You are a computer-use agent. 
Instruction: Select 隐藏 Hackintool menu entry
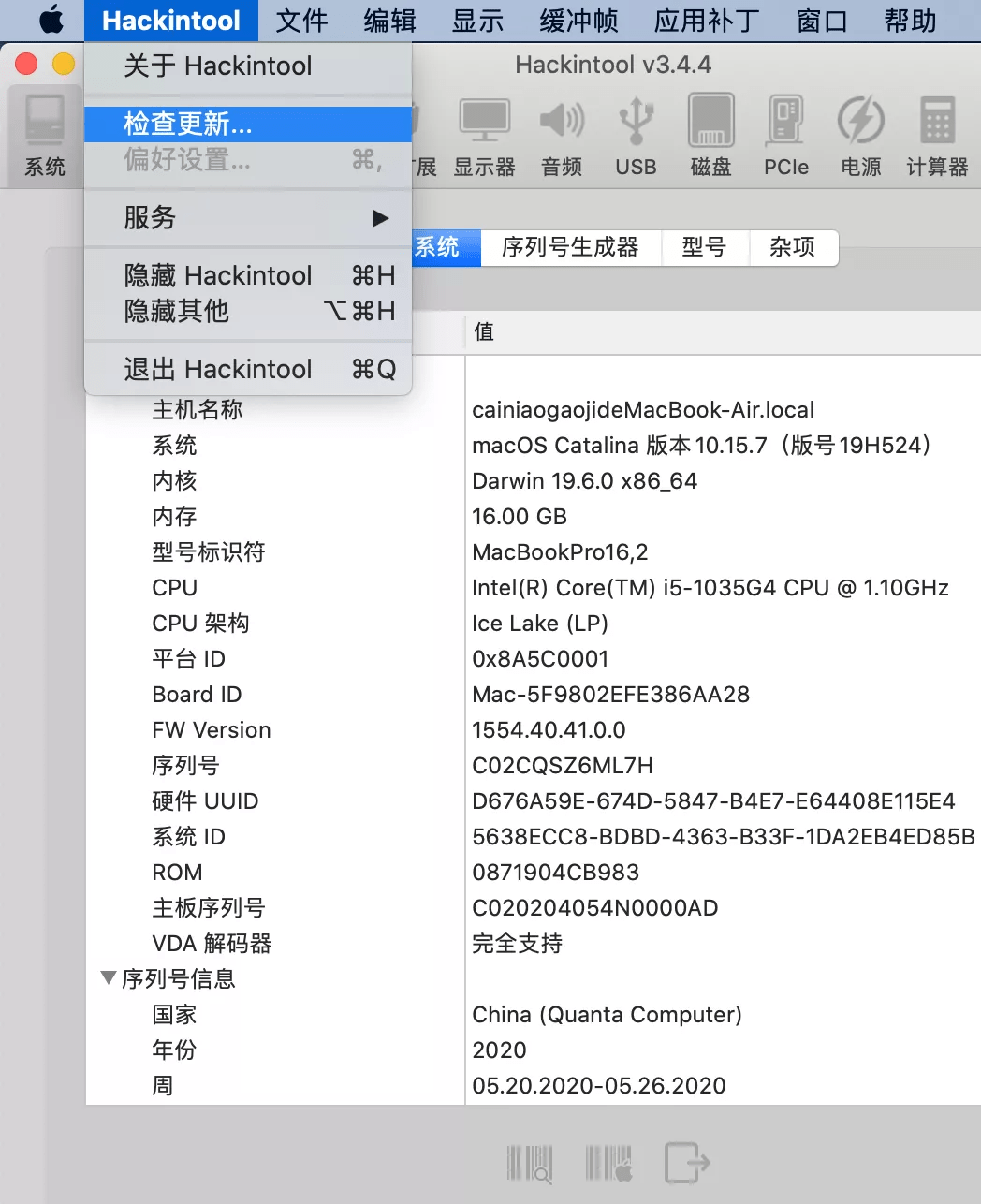(248, 275)
